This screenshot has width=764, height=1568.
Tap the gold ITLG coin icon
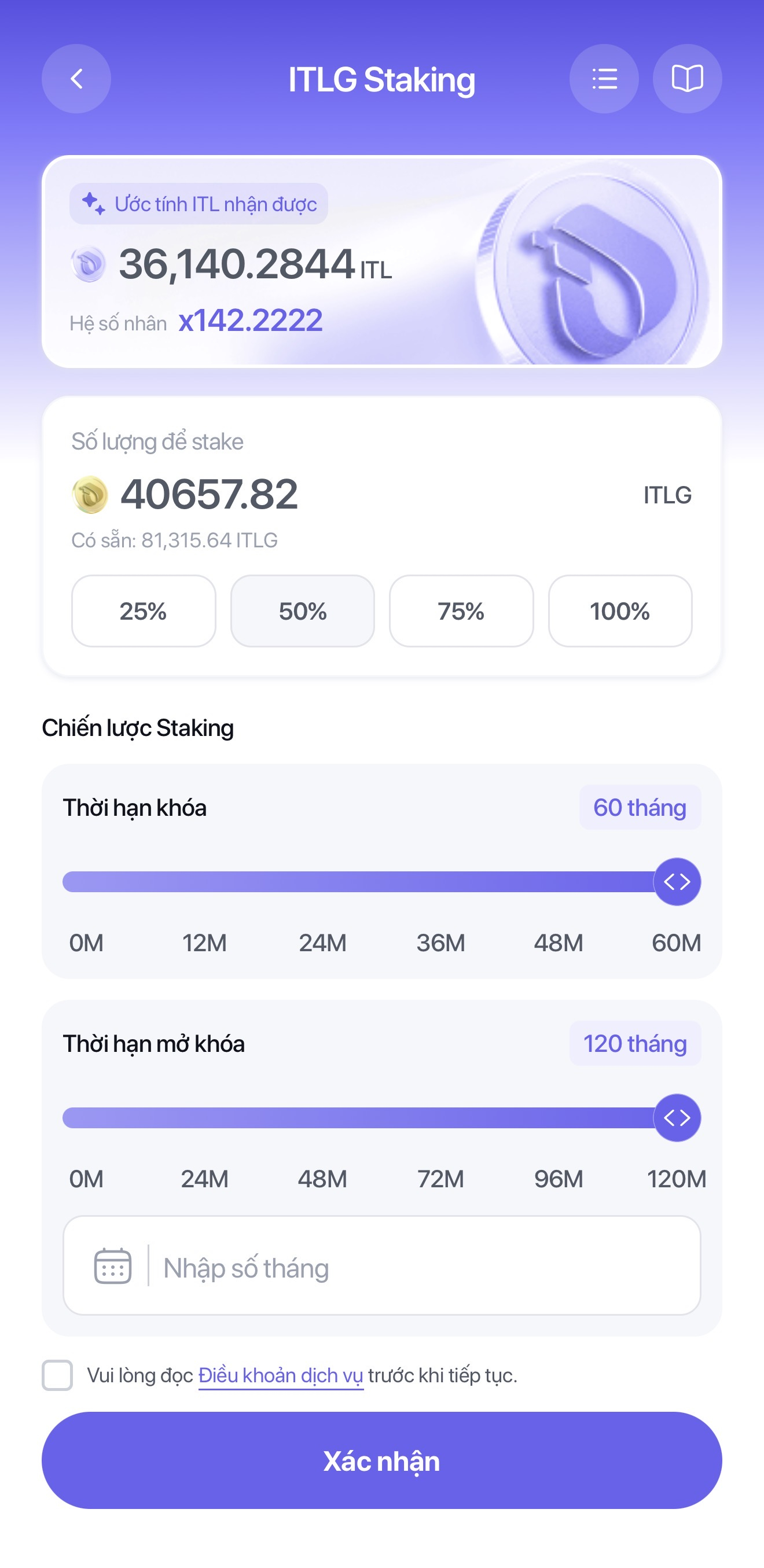tap(90, 494)
